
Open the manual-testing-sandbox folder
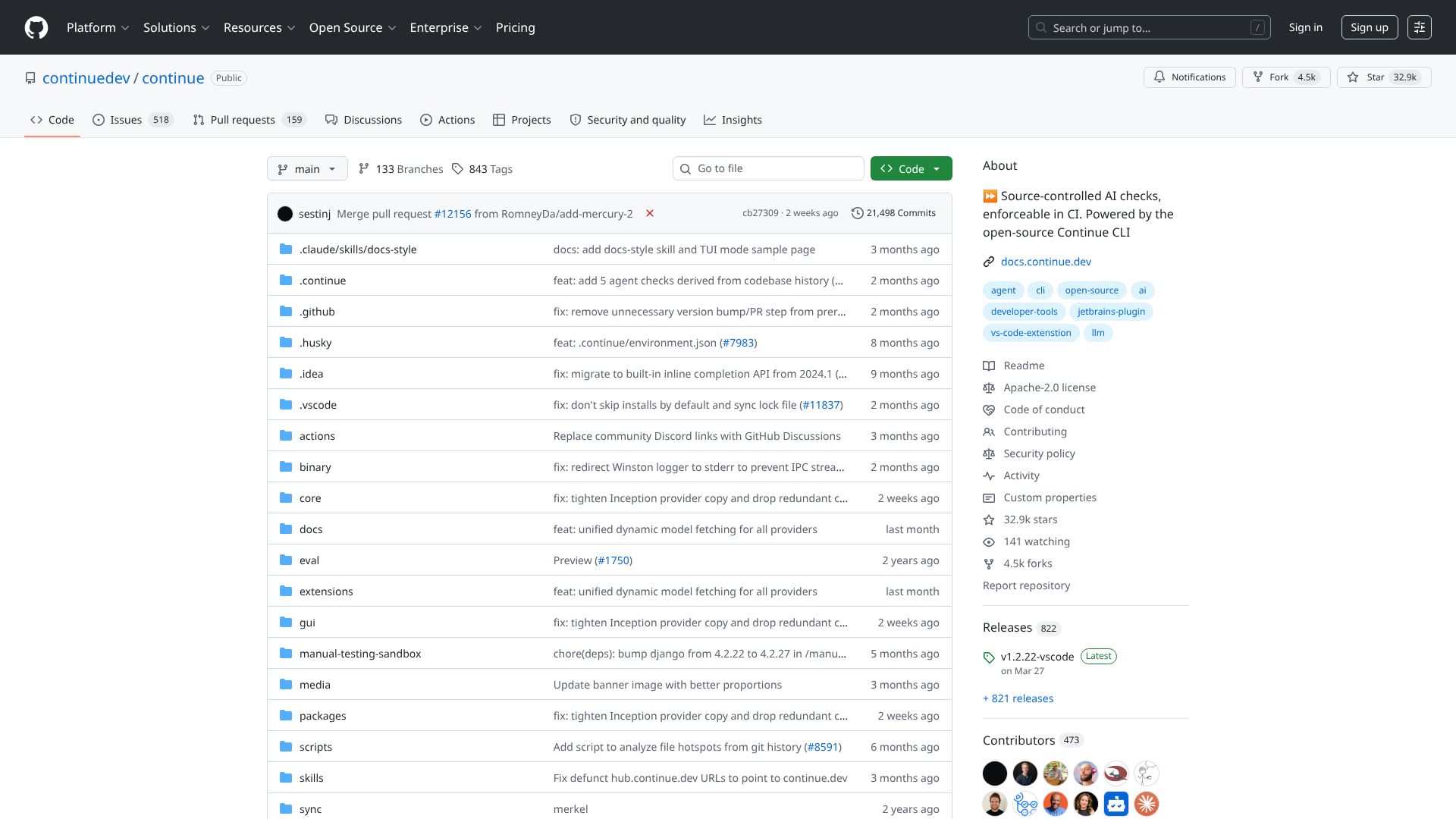(360, 654)
